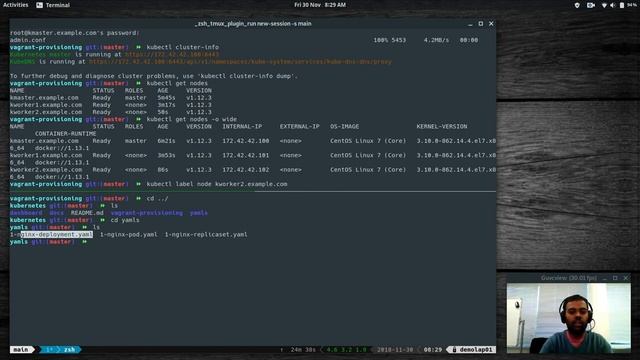Click the battery status icon
This screenshot has height=360, width=640.
click(622, 5)
